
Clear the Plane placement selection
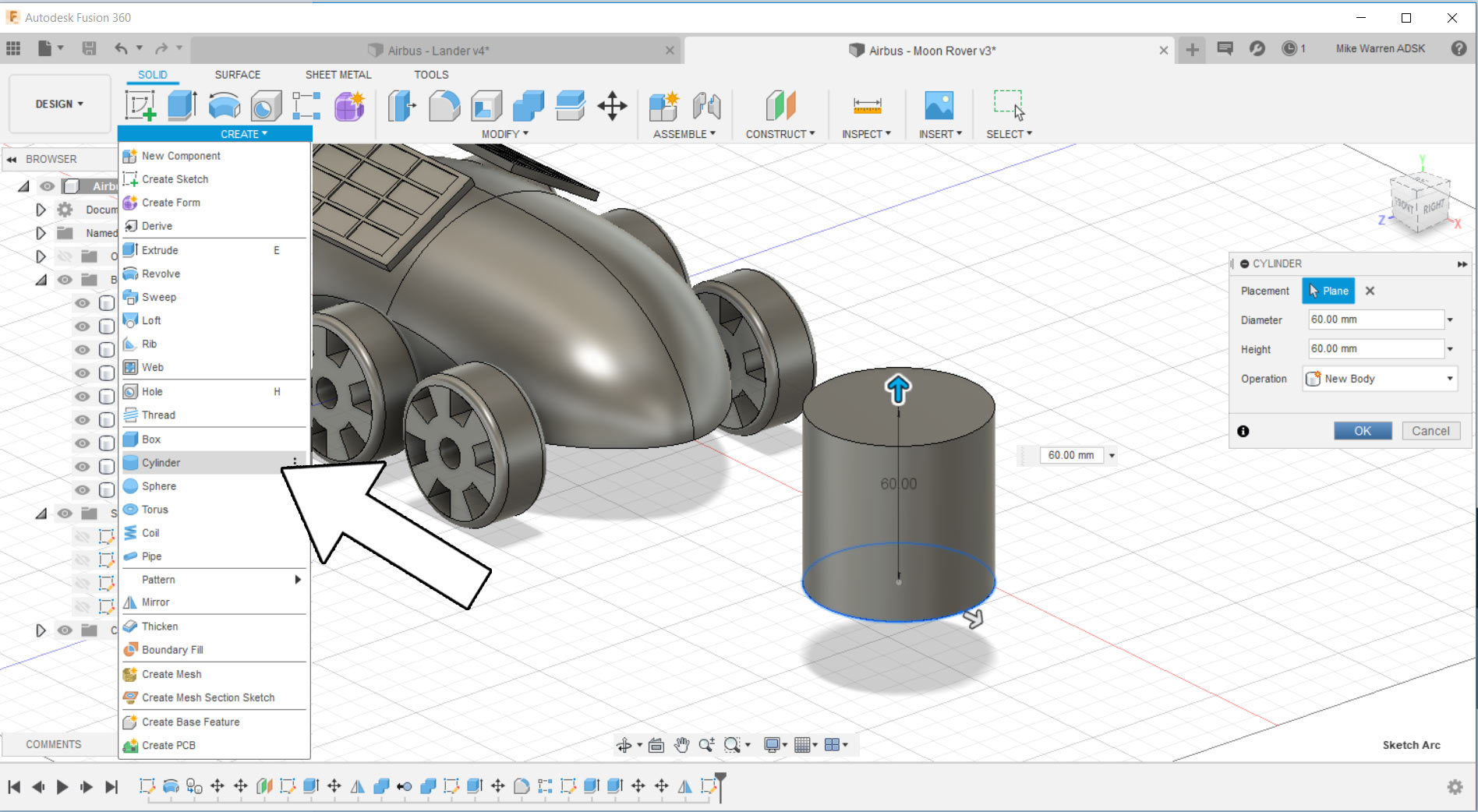tap(1370, 291)
